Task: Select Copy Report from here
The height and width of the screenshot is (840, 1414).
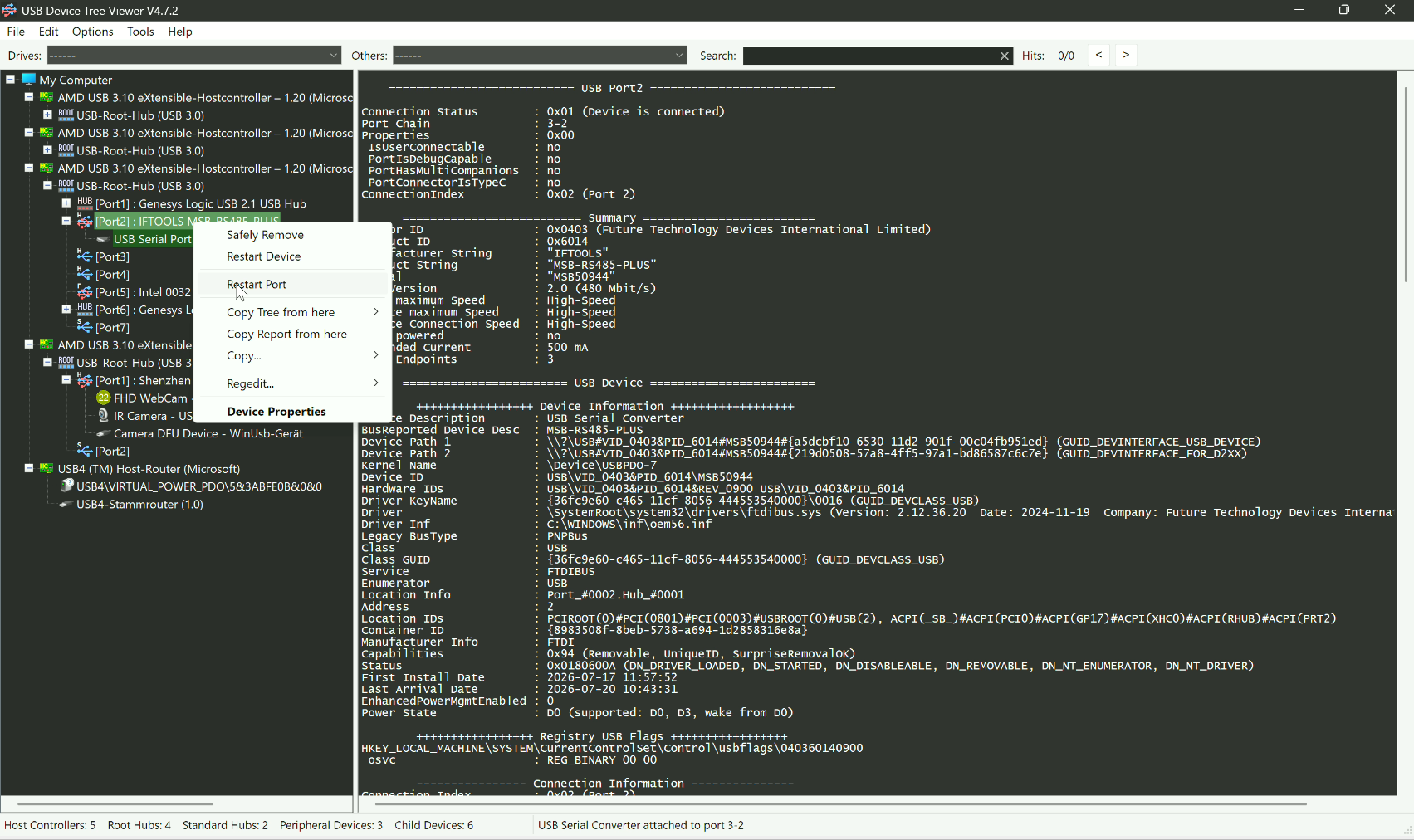Action: (292, 334)
